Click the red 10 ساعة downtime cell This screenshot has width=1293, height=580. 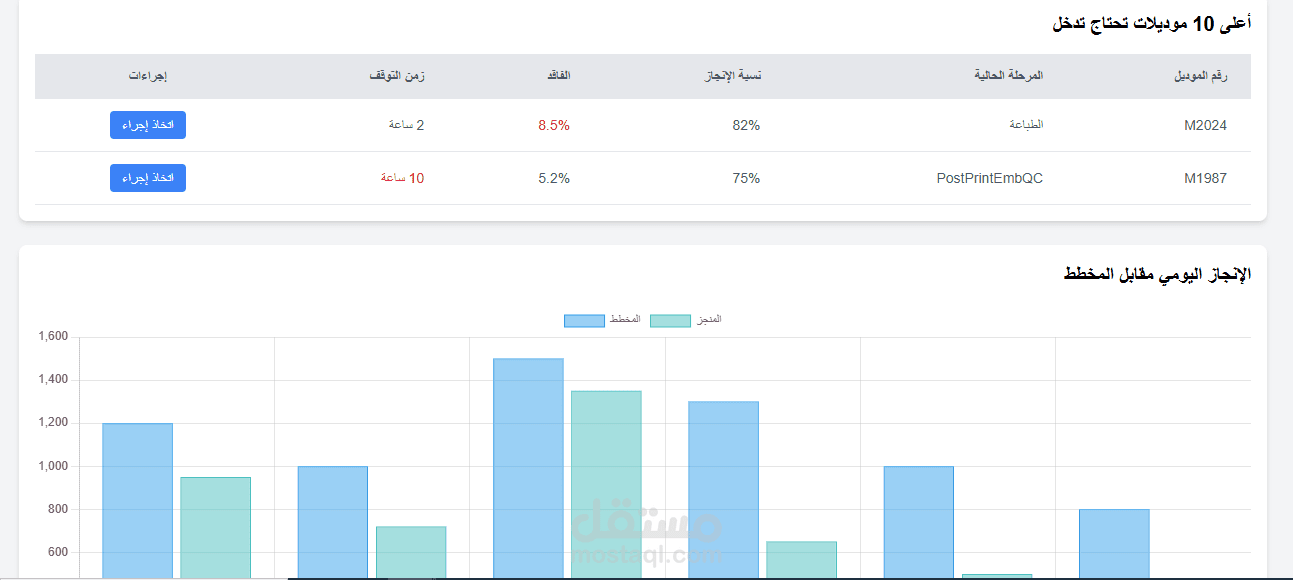pyautogui.click(x=403, y=178)
